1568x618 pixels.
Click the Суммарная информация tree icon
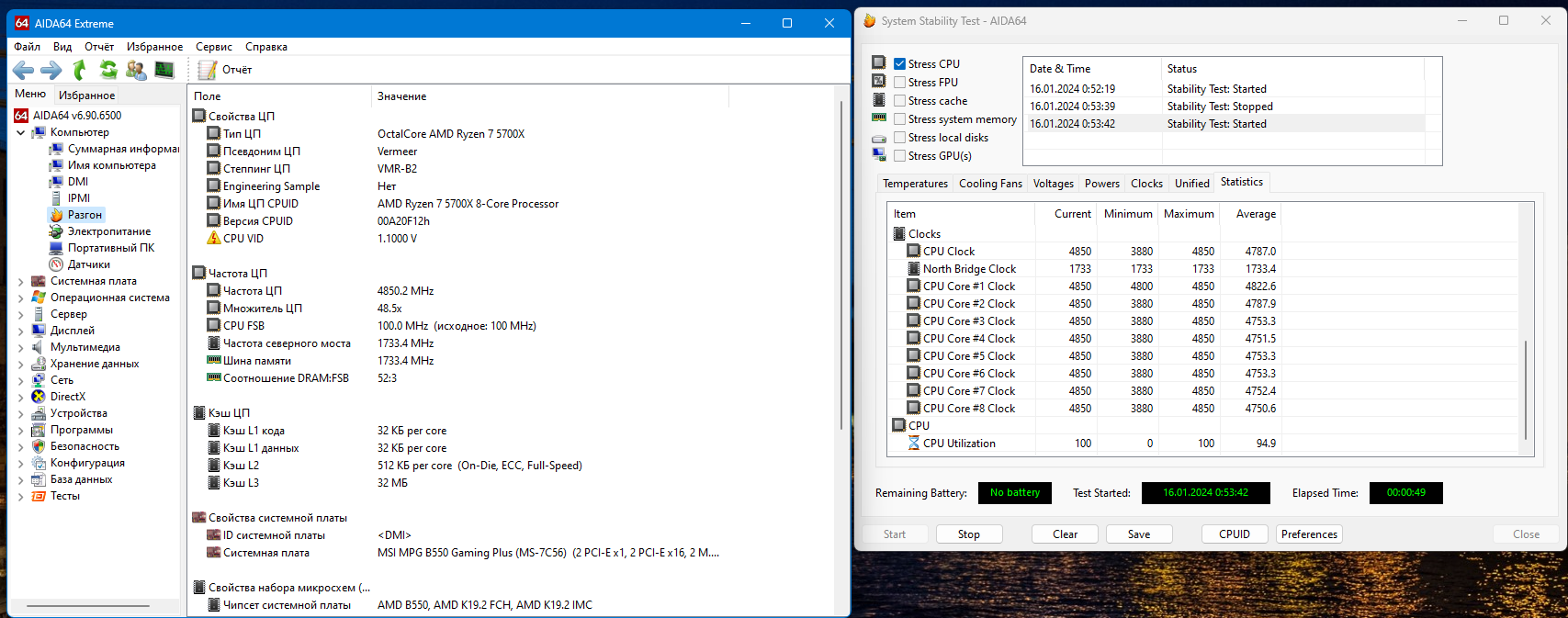tap(57, 149)
